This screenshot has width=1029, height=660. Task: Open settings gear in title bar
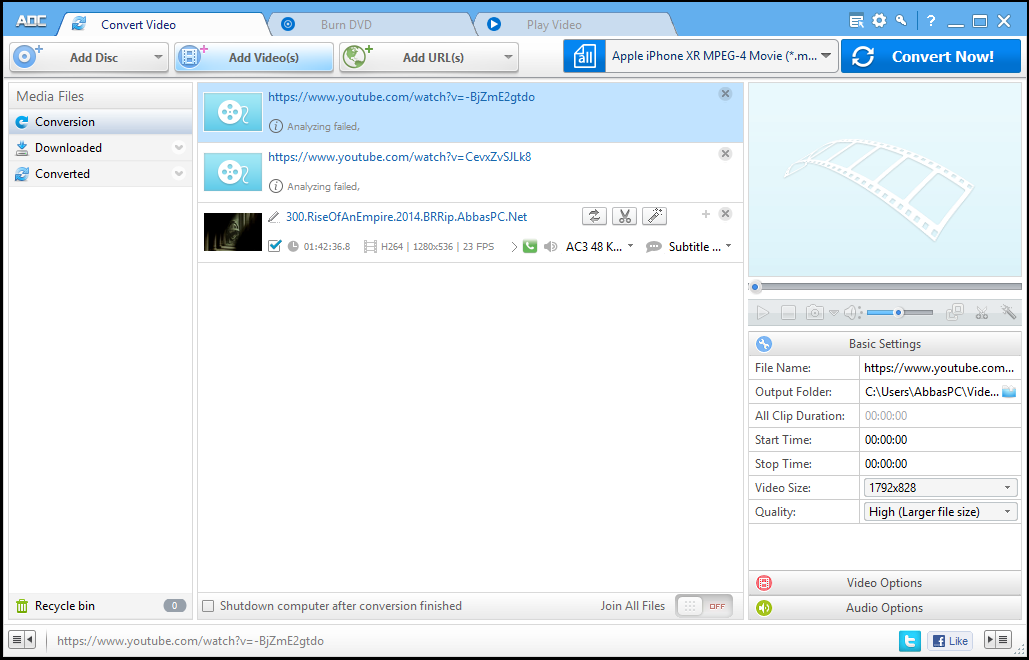[879, 21]
